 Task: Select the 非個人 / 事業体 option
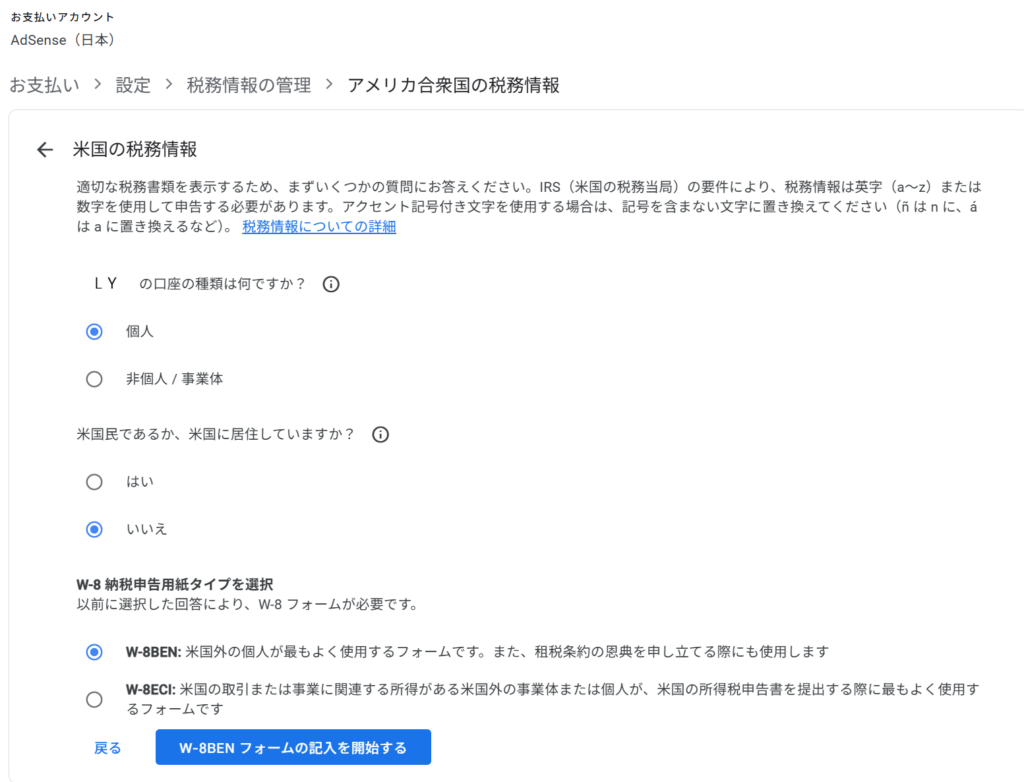(x=94, y=379)
